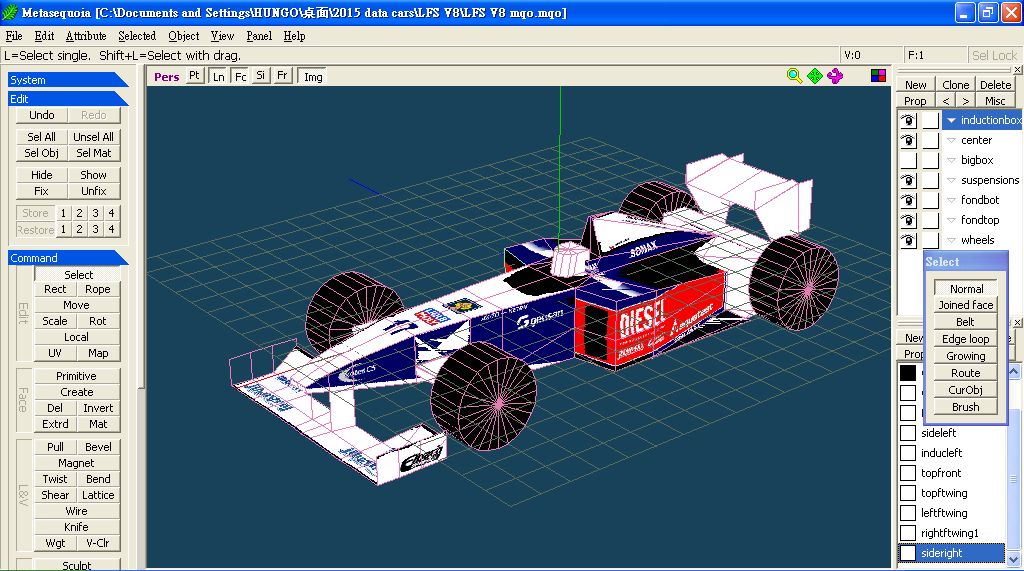Select previous object with the < button
This screenshot has width=1024, height=571.
[946, 101]
